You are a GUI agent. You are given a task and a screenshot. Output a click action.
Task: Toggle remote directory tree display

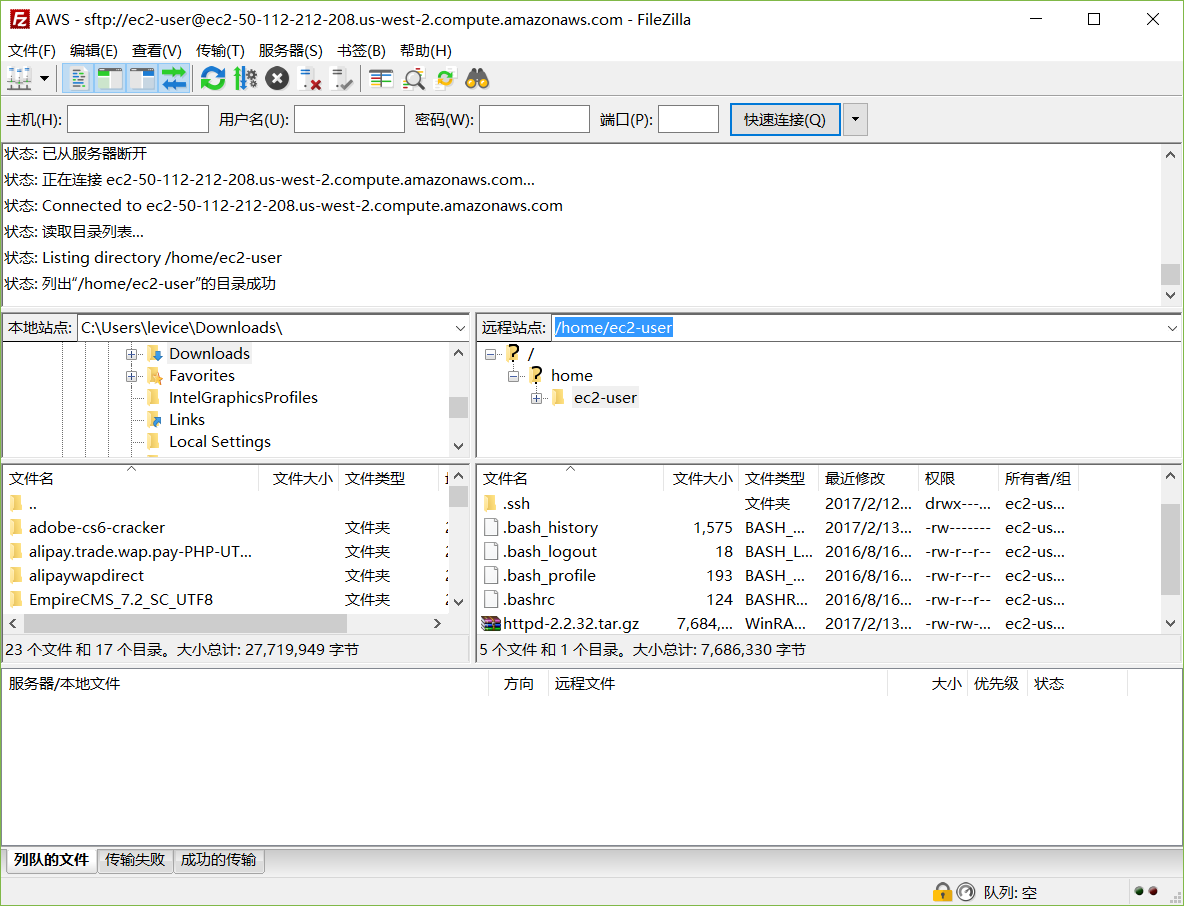click(x=142, y=79)
